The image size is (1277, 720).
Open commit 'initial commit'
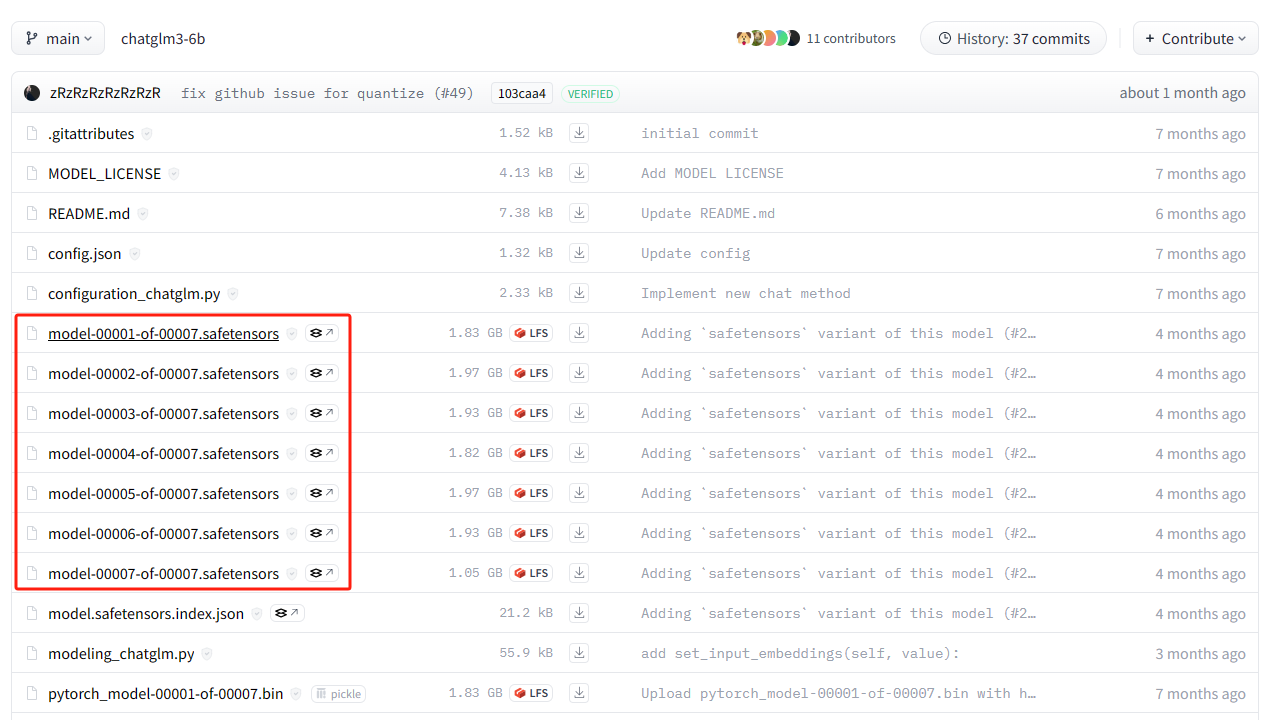700,133
